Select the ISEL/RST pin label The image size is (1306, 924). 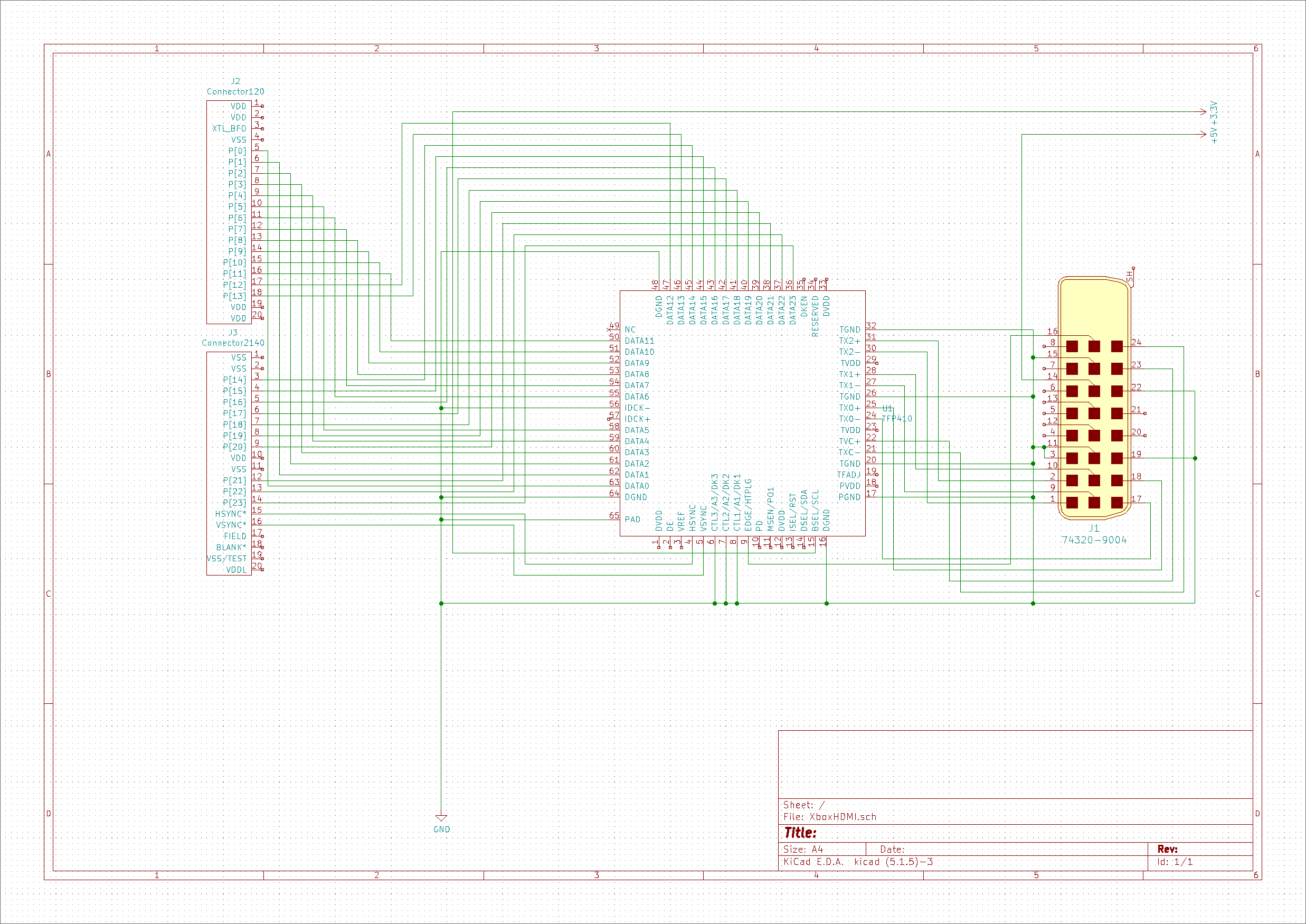click(793, 512)
